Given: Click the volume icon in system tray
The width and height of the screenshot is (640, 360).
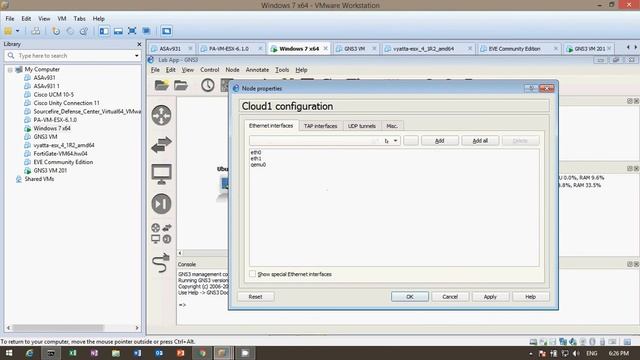Looking at the screenshot, I should click(x=576, y=353).
